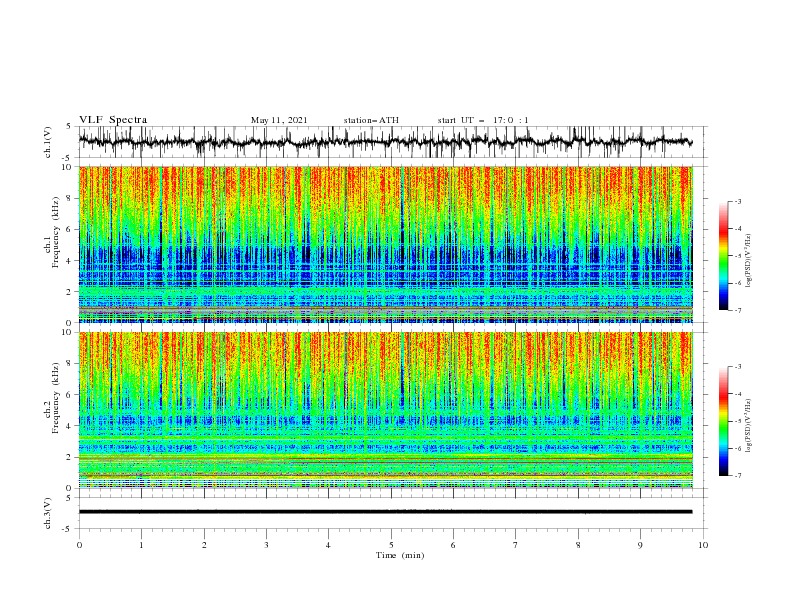The height and width of the screenshot is (612, 792).
Task: Click time-axis tick label "2"
Action: tap(204, 545)
